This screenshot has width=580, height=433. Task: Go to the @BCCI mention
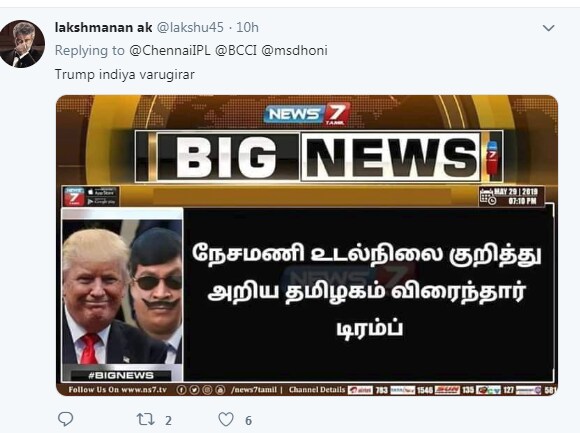tap(236, 51)
